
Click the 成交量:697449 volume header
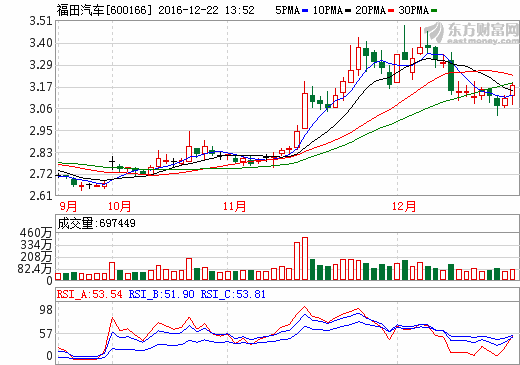click(x=97, y=223)
